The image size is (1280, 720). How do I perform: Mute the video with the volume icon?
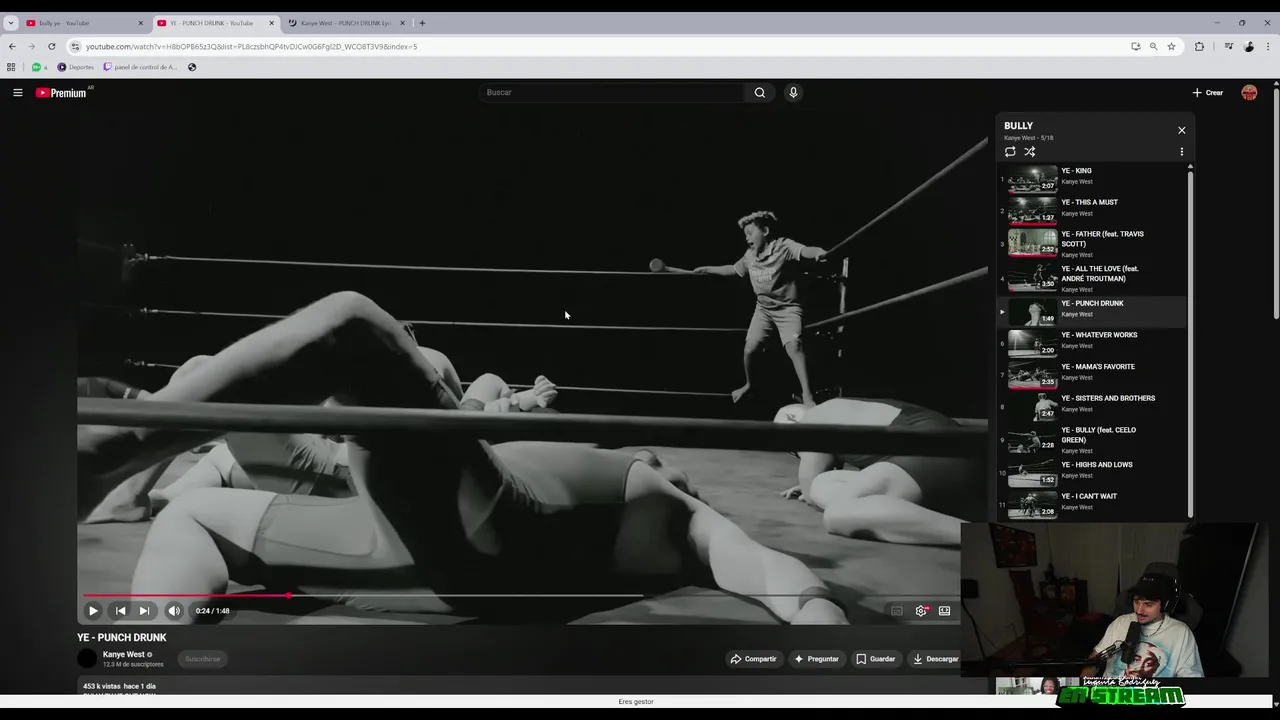tap(174, 611)
